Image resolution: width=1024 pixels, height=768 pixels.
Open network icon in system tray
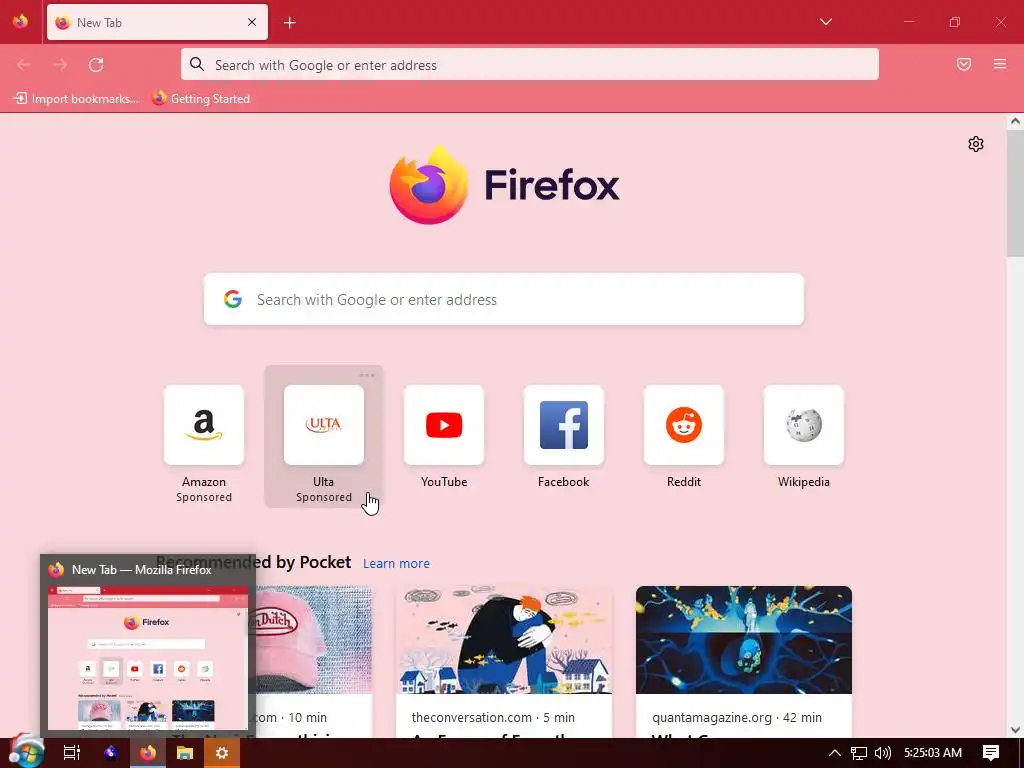tap(859, 753)
